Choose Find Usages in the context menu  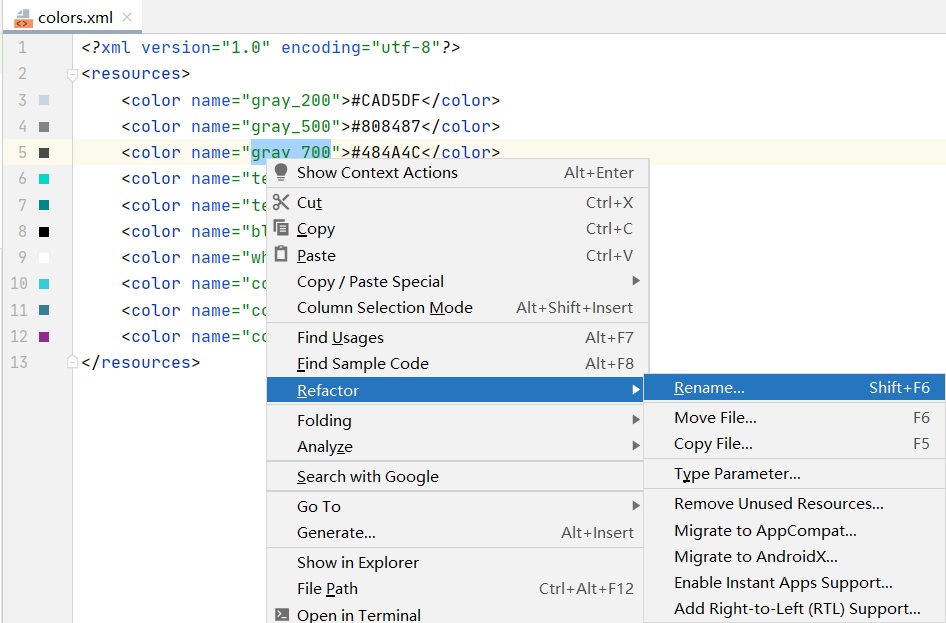point(340,338)
